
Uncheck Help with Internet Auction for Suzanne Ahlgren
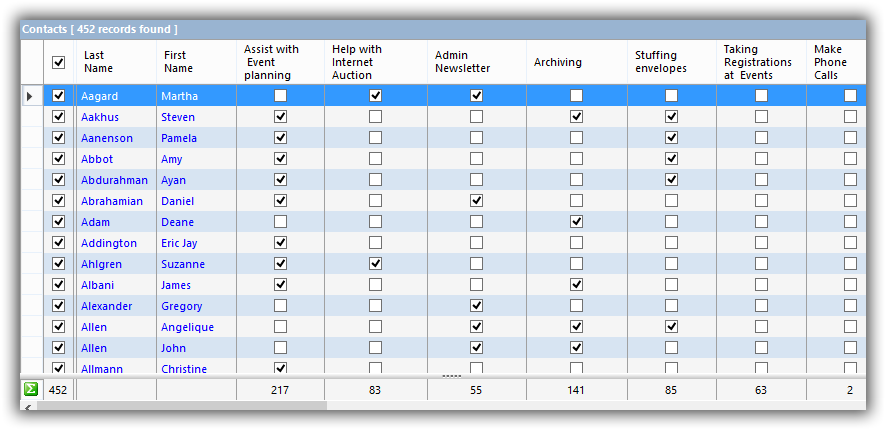click(375, 264)
